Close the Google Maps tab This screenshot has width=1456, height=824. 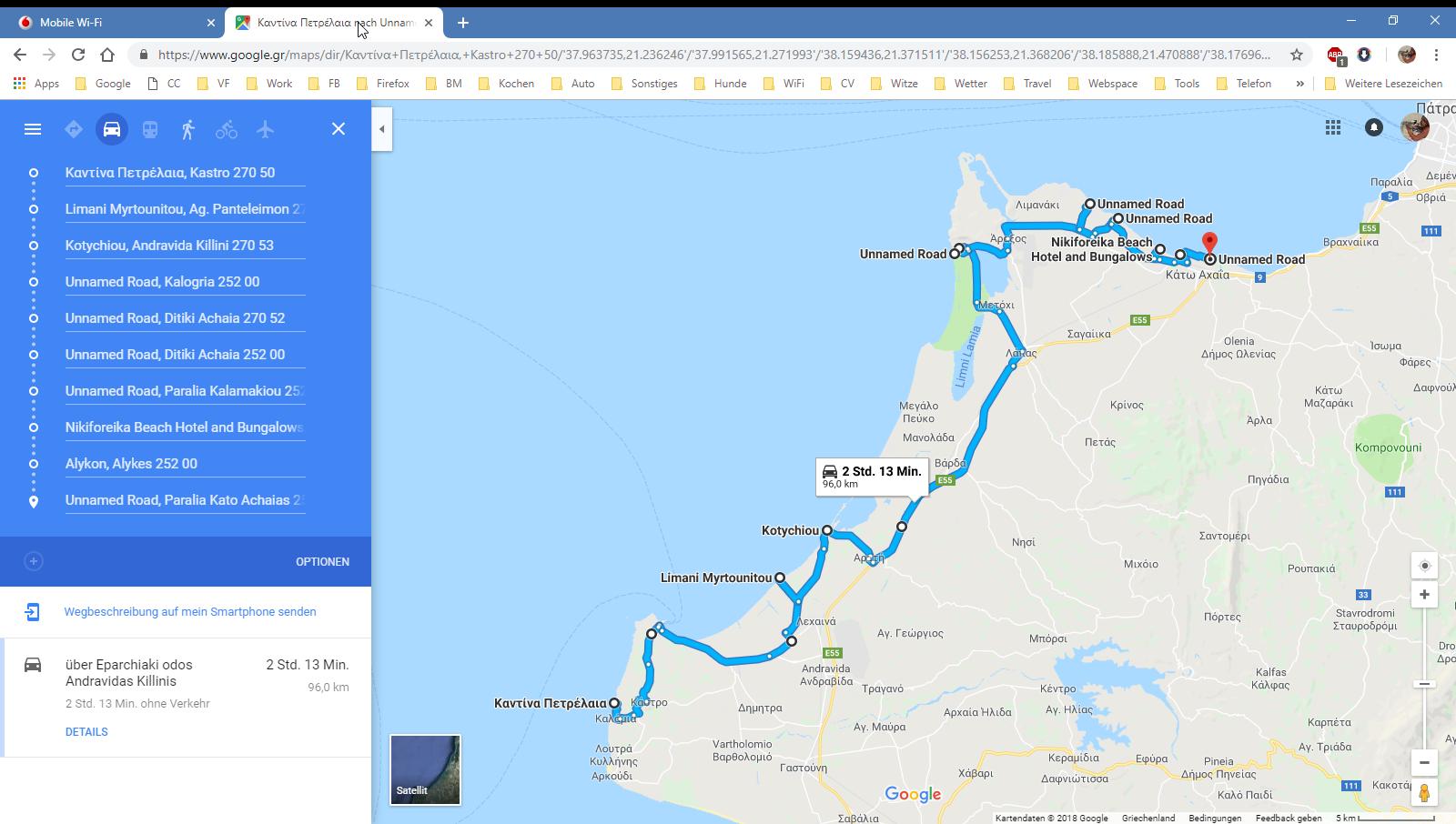pyautogui.click(x=429, y=22)
